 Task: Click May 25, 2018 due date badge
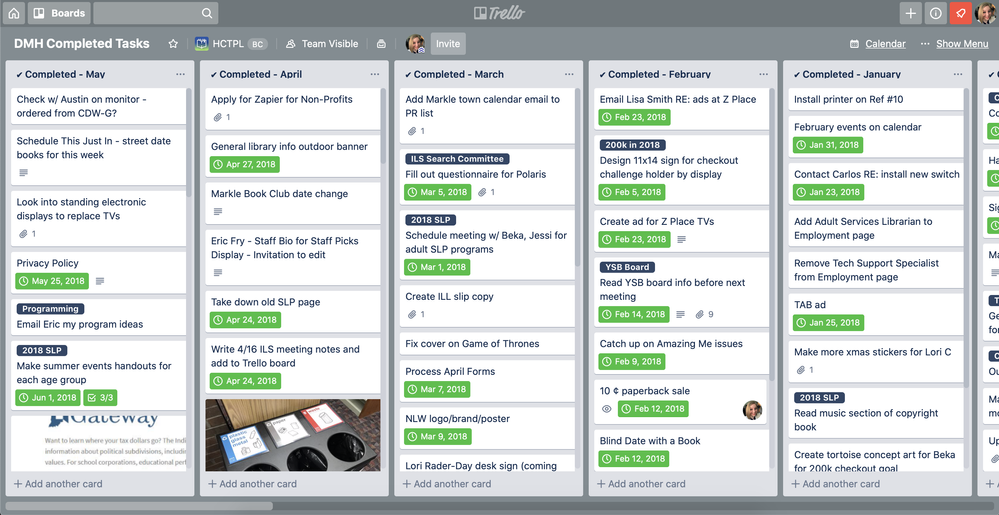tap(52, 281)
